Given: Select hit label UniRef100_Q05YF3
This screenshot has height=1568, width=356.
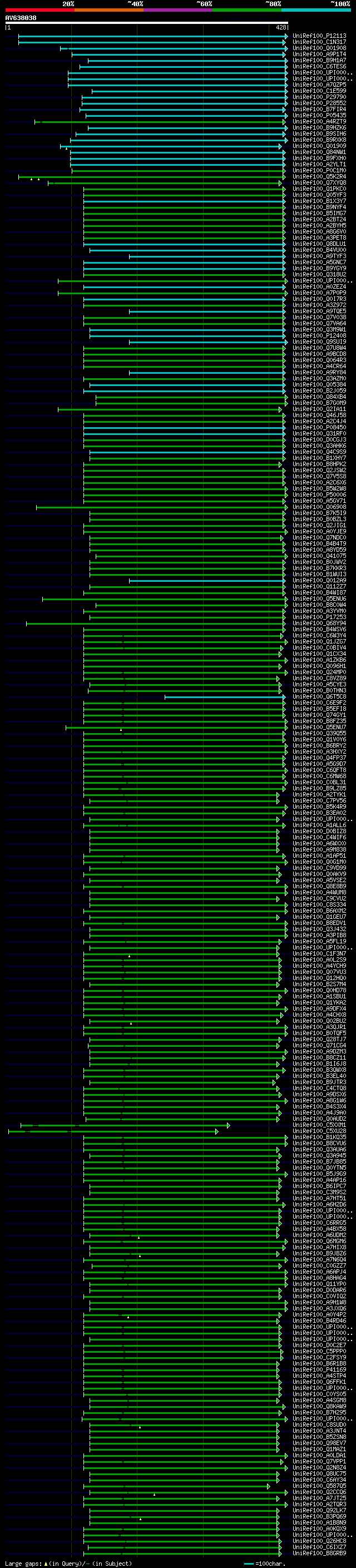Looking at the screenshot, I should tap(319, 195).
